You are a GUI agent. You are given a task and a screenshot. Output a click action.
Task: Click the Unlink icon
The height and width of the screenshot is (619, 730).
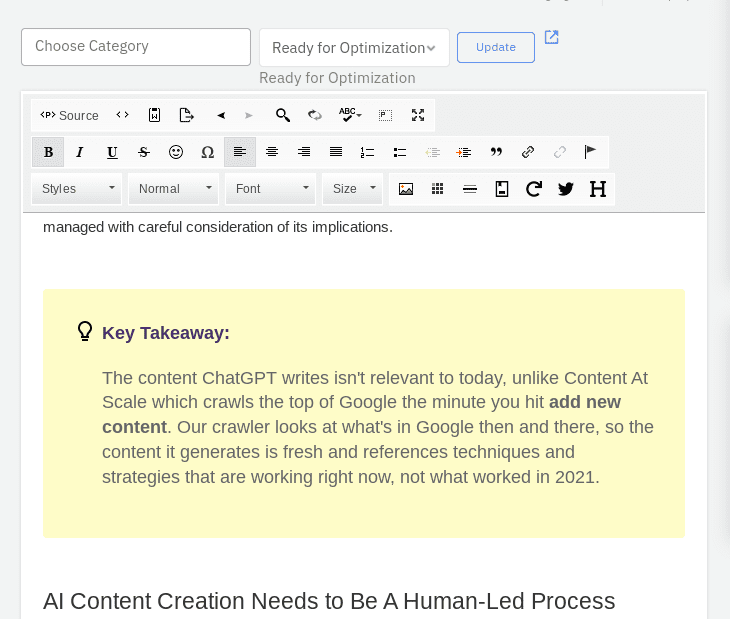[x=560, y=152]
